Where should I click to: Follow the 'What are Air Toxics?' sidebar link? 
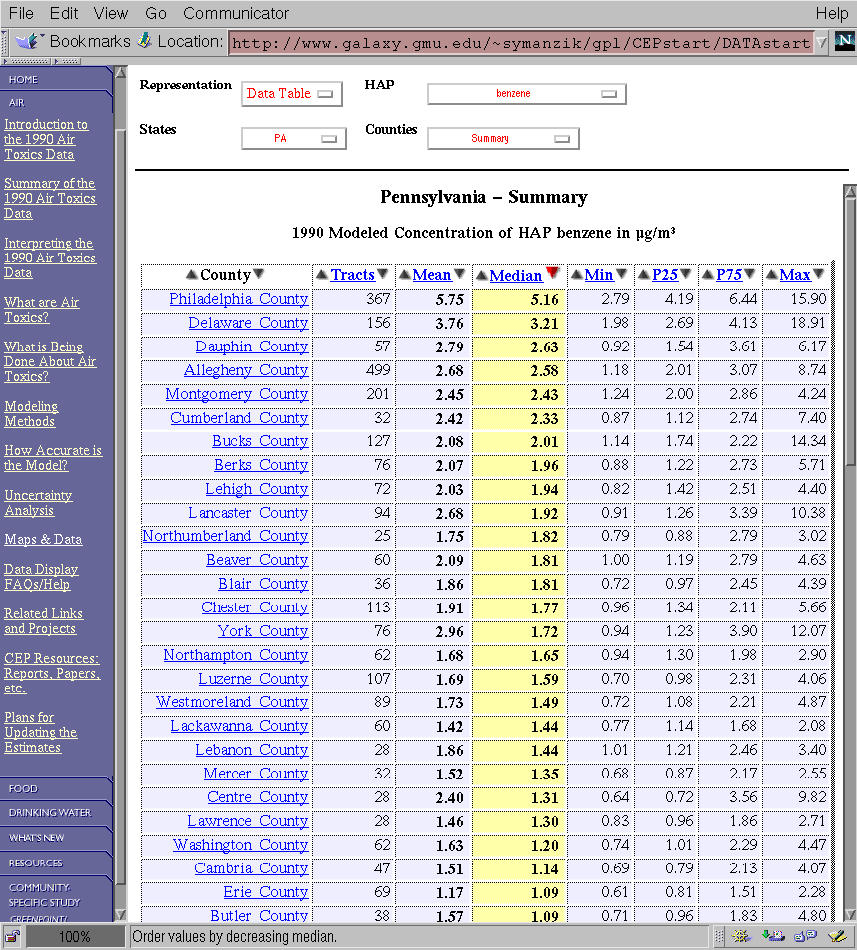[41, 310]
